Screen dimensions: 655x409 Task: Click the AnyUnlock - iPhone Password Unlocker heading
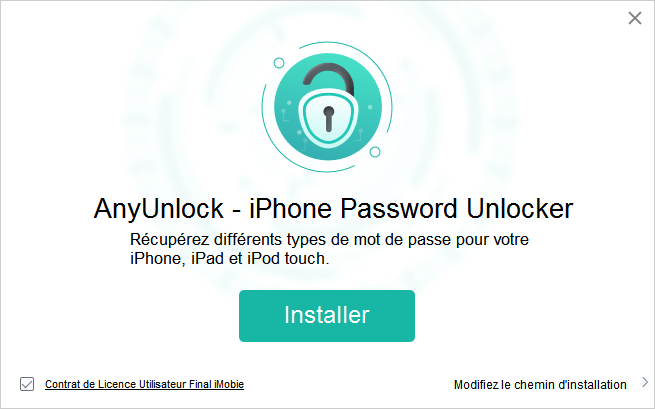[x=333, y=208]
